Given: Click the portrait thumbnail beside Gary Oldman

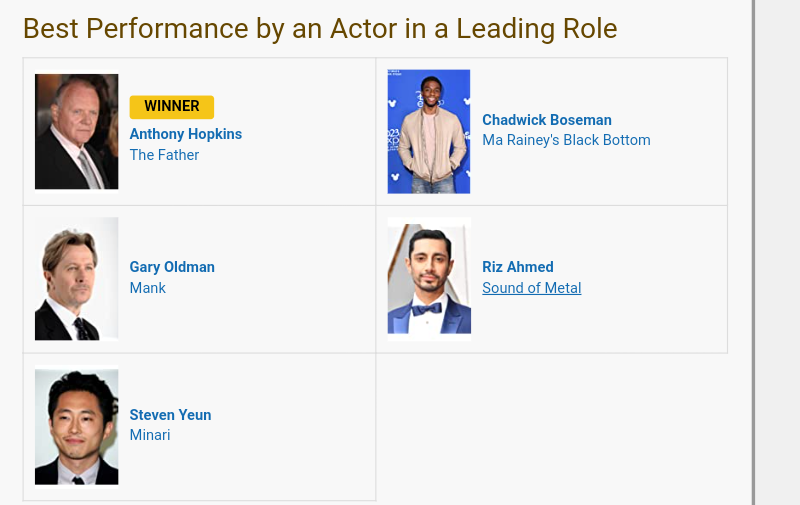Looking at the screenshot, I should coord(76,278).
